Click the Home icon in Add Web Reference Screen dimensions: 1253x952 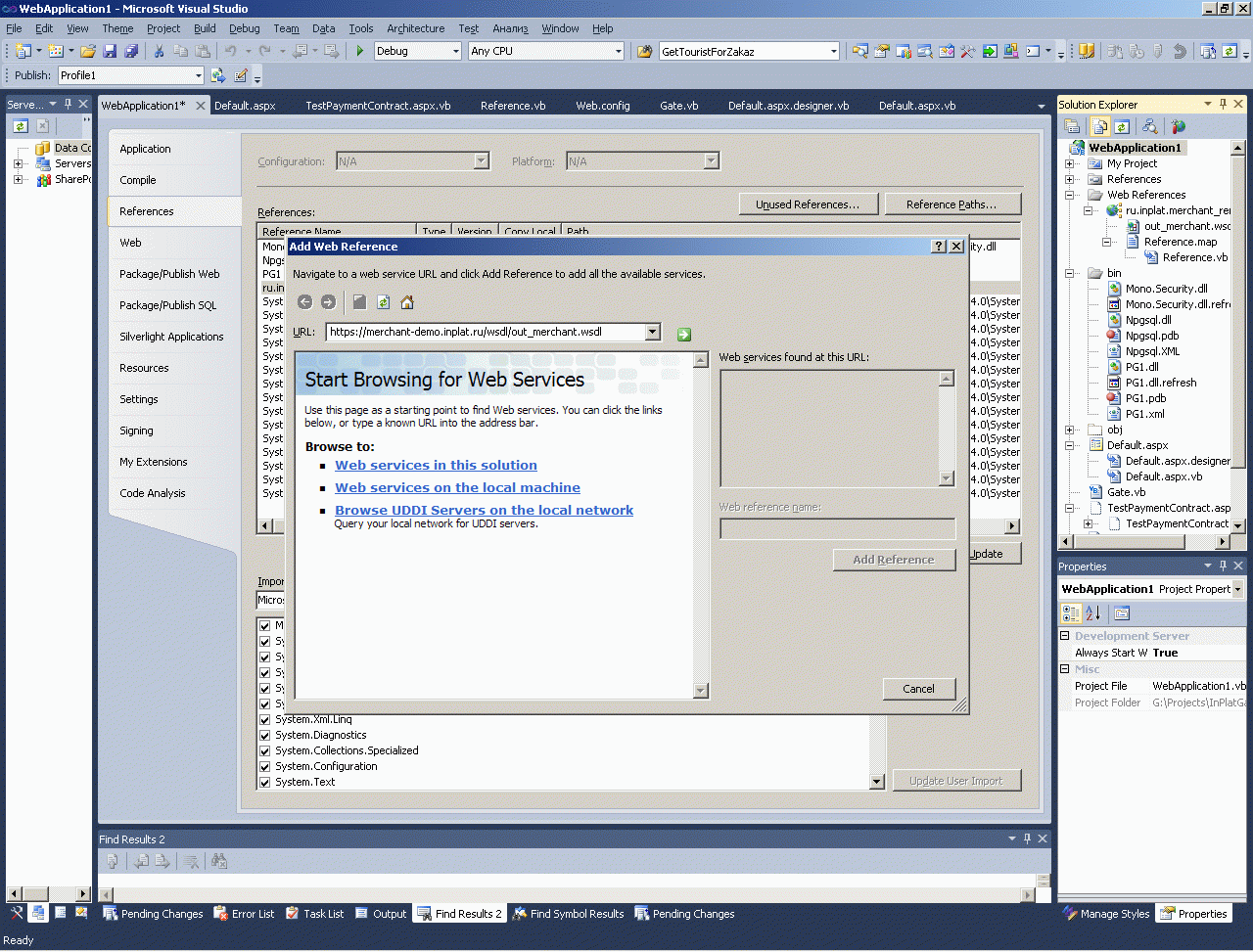(x=407, y=302)
